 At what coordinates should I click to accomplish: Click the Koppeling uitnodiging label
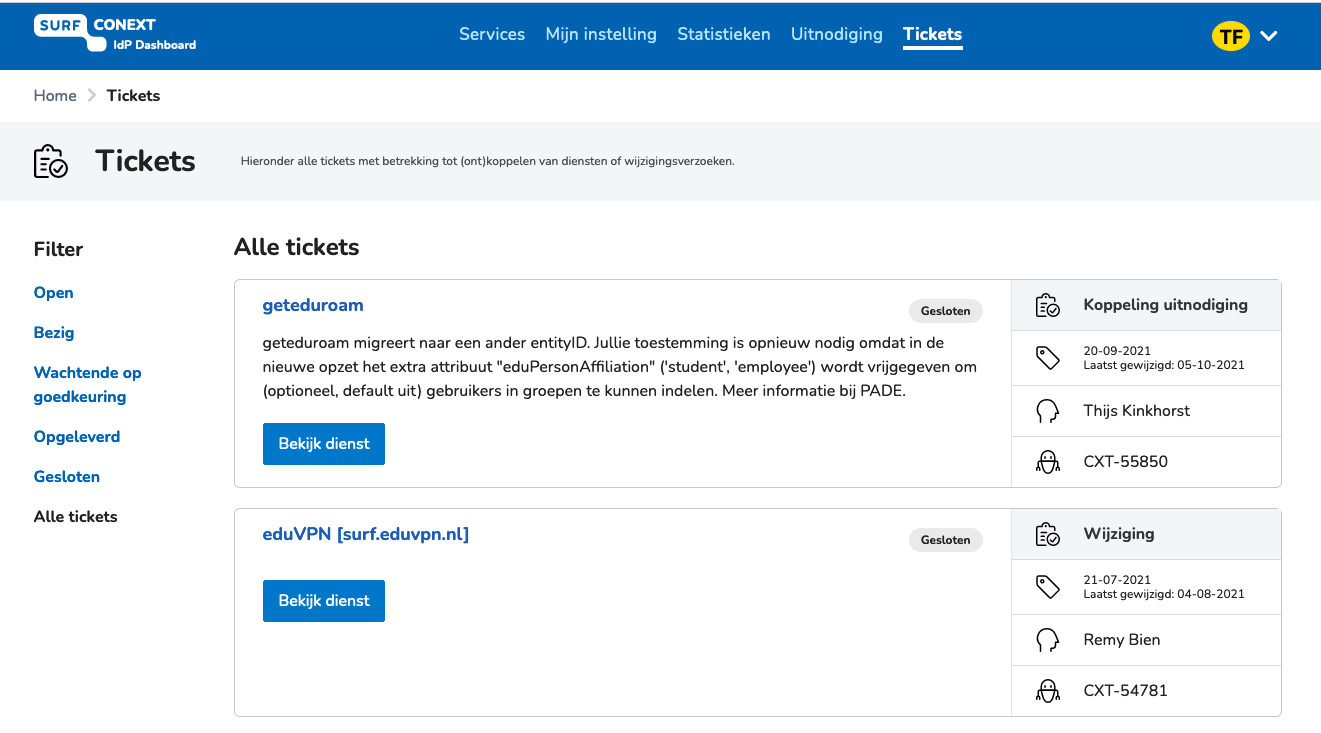point(1165,305)
